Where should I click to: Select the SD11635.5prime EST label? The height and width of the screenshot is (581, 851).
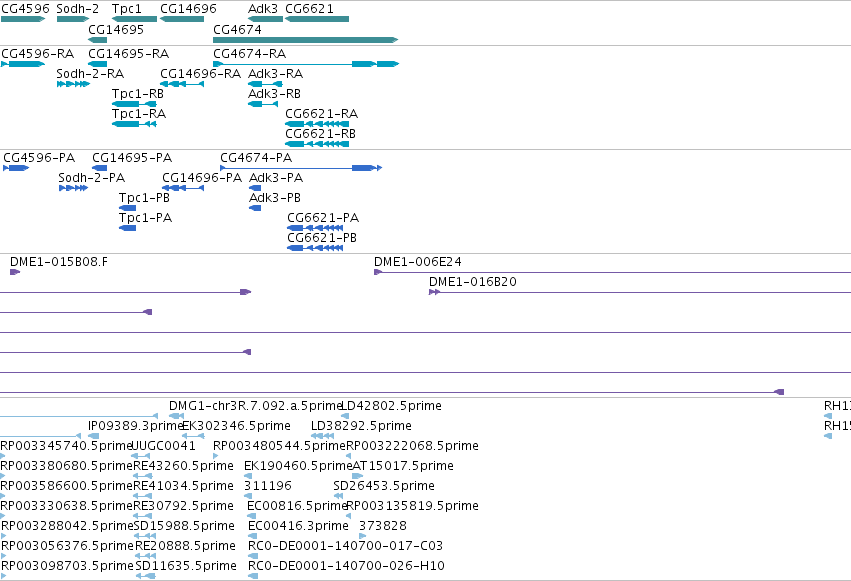click(186, 566)
